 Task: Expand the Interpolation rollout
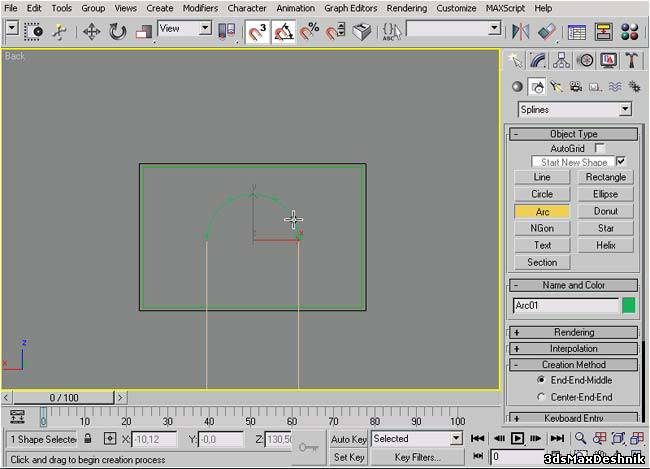[573, 348]
